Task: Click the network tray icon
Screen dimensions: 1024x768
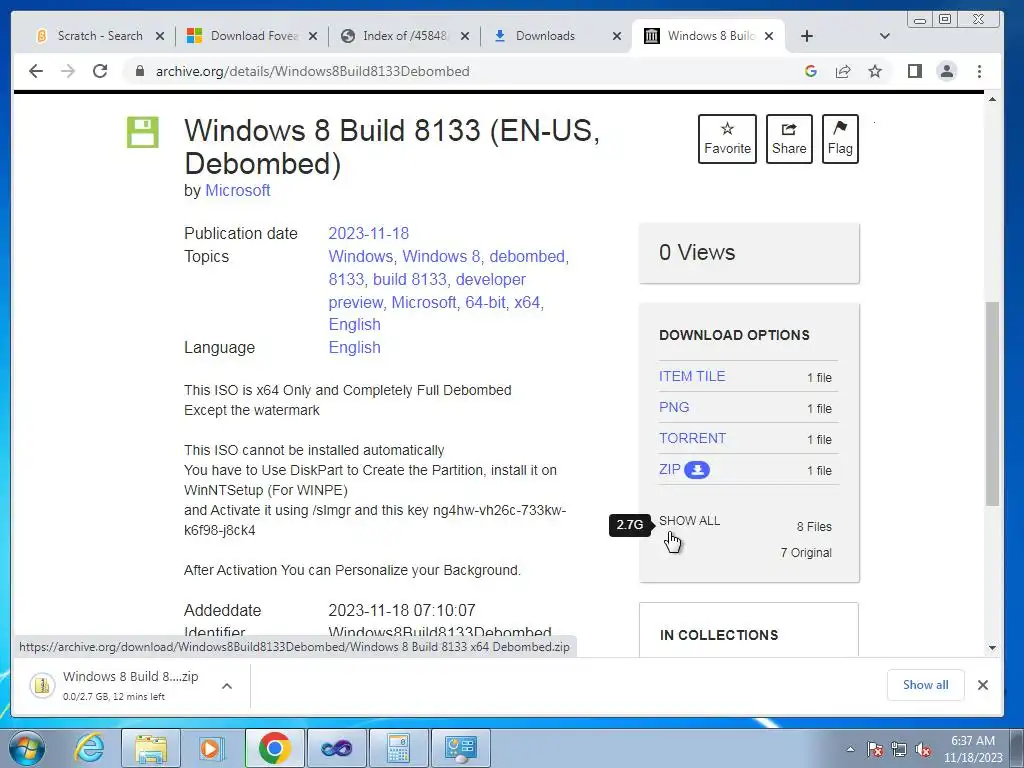Action: 899,749
